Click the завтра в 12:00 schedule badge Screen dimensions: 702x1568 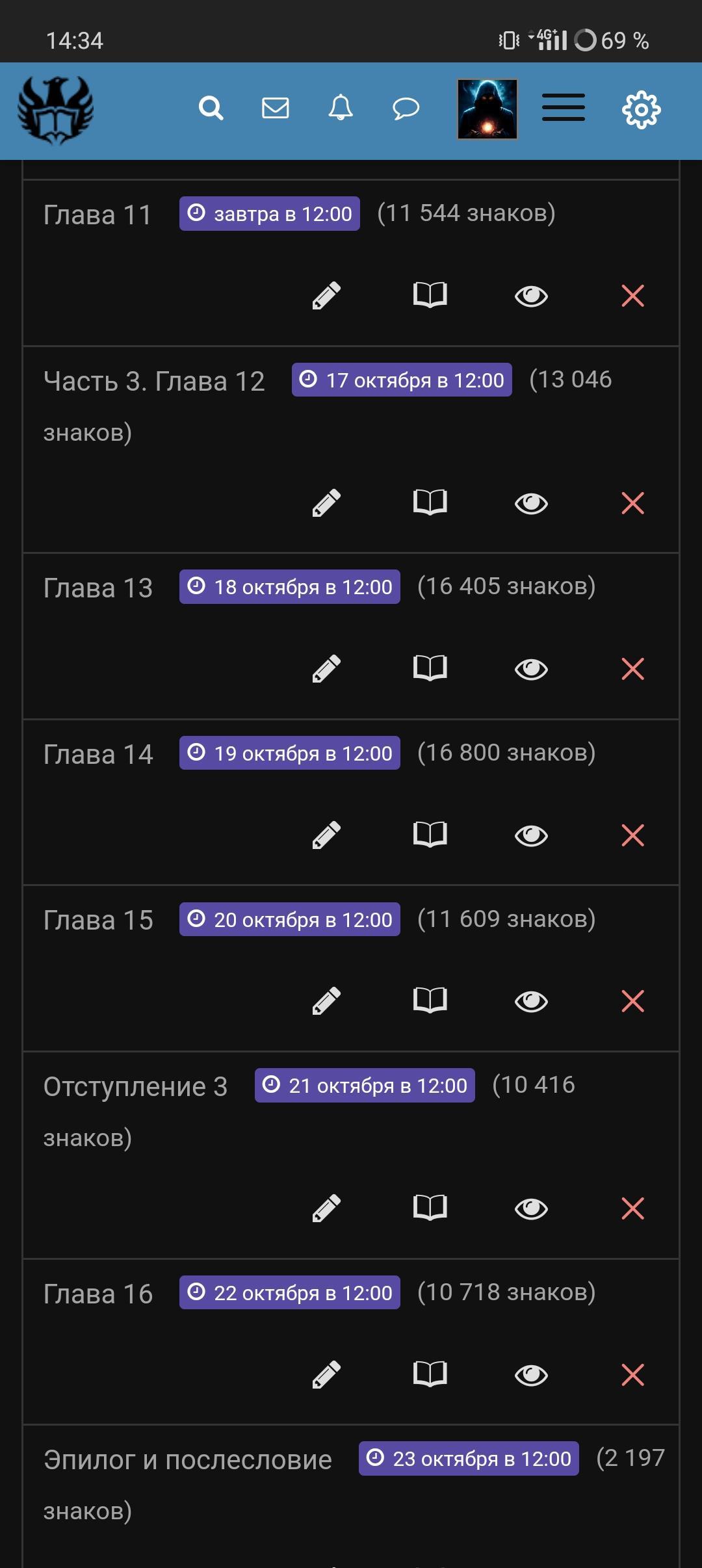pyautogui.click(x=270, y=214)
